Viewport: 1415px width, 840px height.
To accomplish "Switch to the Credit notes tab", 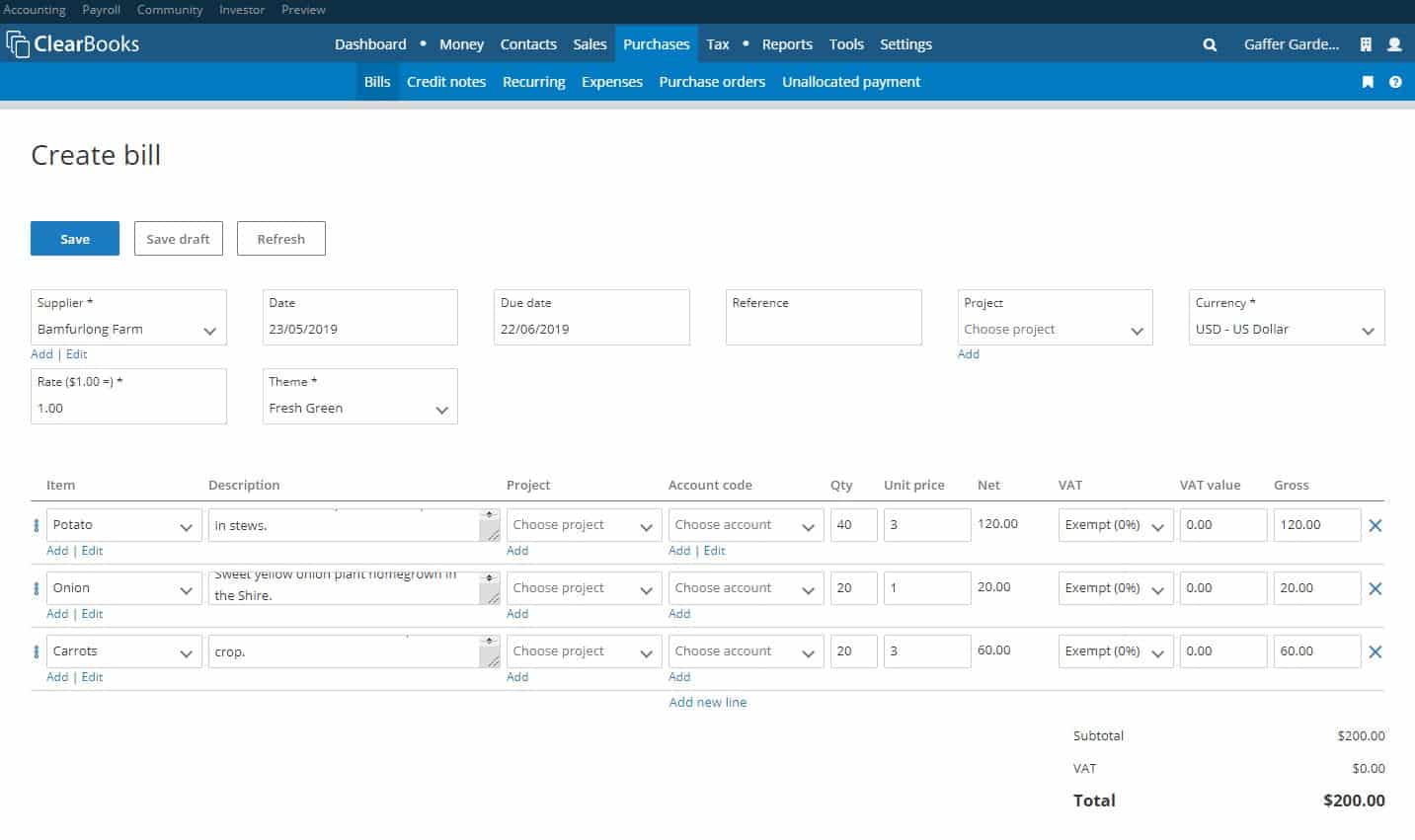I will point(446,82).
